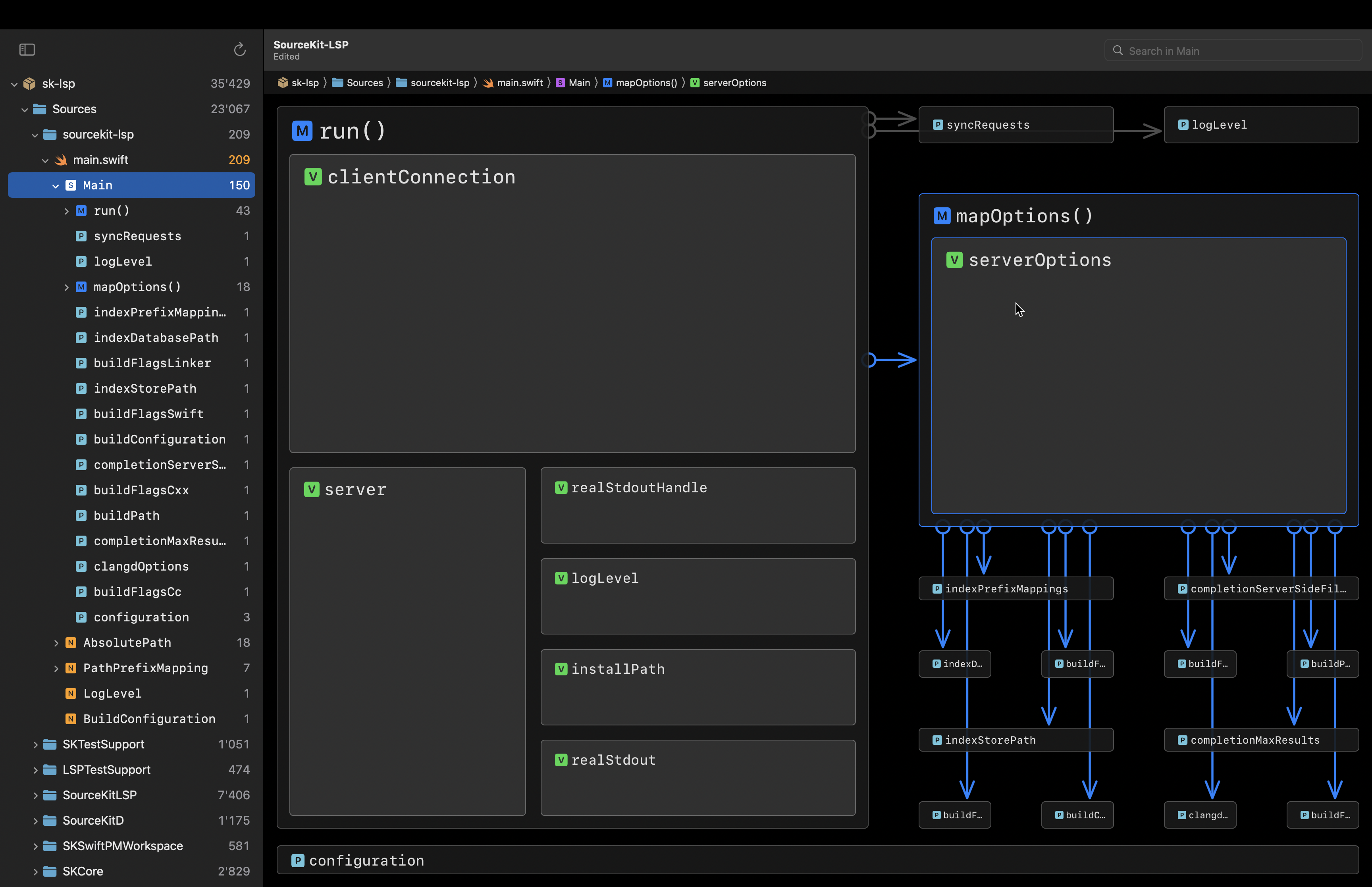
Task: Select the installPath variable block
Action: click(x=698, y=687)
